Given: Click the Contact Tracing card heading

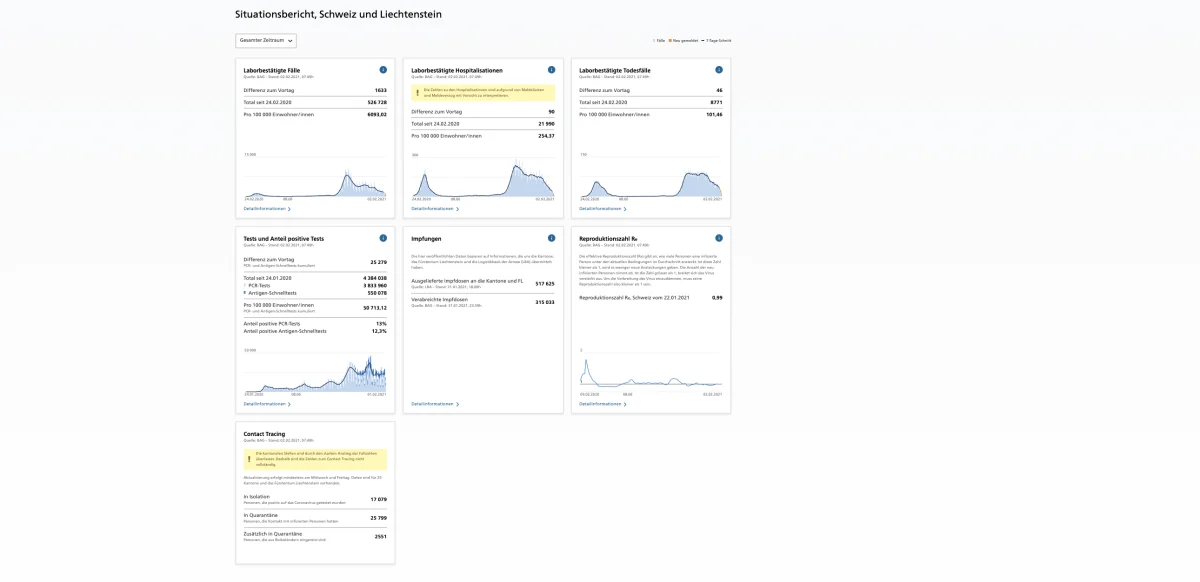Looking at the screenshot, I should point(264,434).
